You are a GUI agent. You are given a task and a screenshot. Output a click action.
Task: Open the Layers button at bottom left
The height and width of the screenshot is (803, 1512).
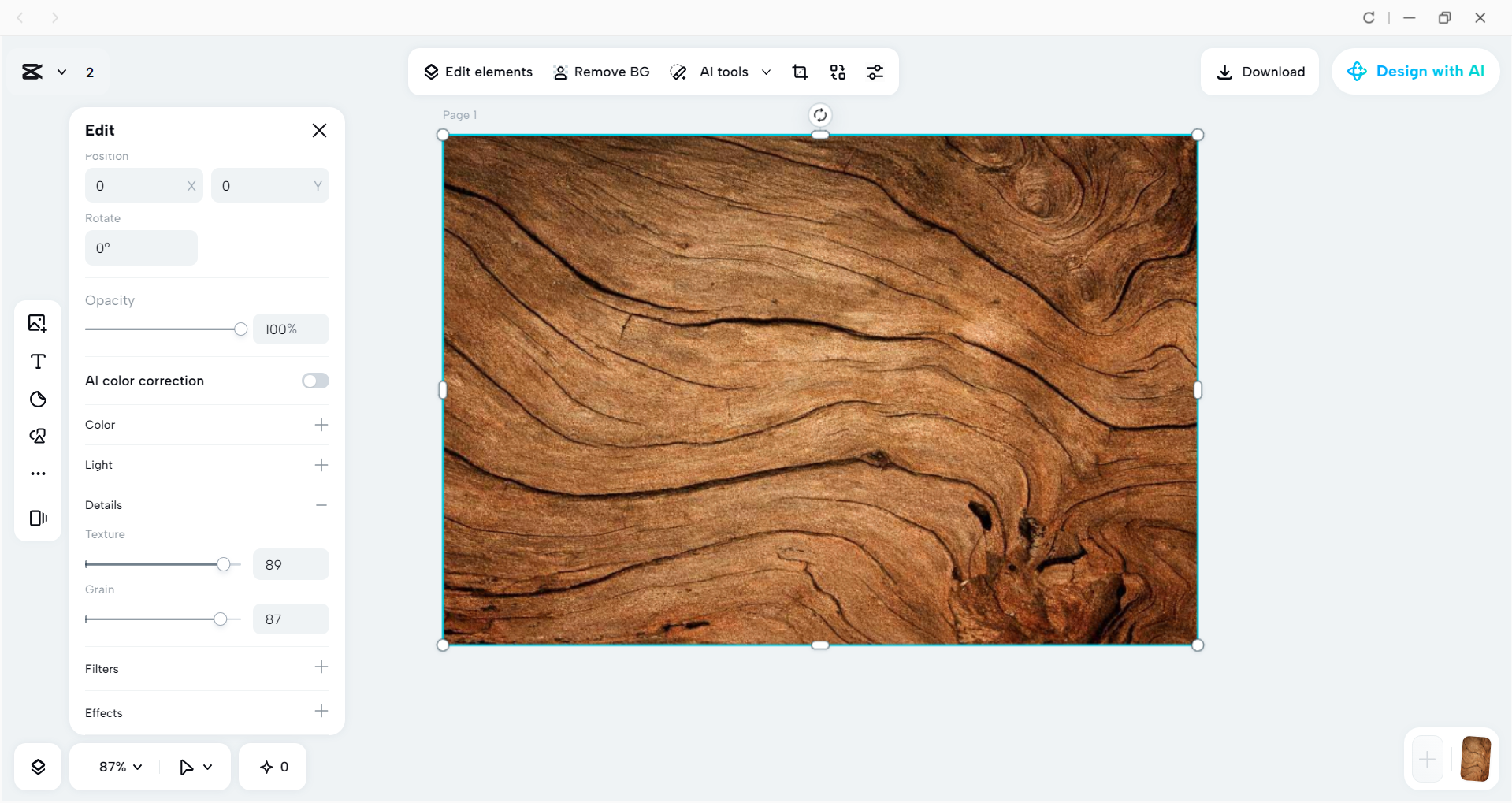pos(38,767)
